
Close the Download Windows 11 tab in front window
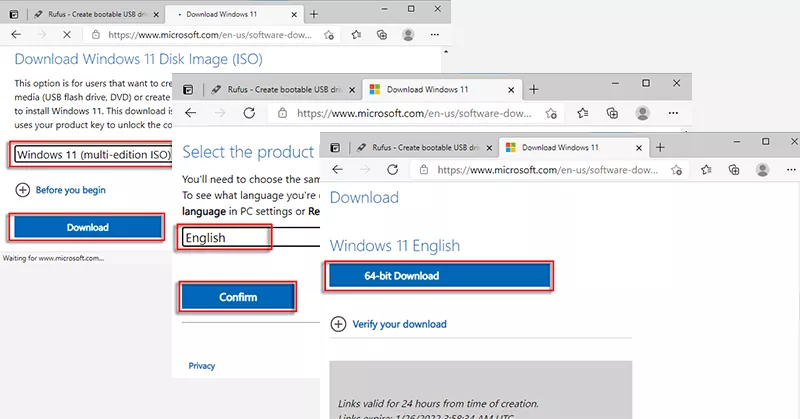pyautogui.click(x=636, y=147)
